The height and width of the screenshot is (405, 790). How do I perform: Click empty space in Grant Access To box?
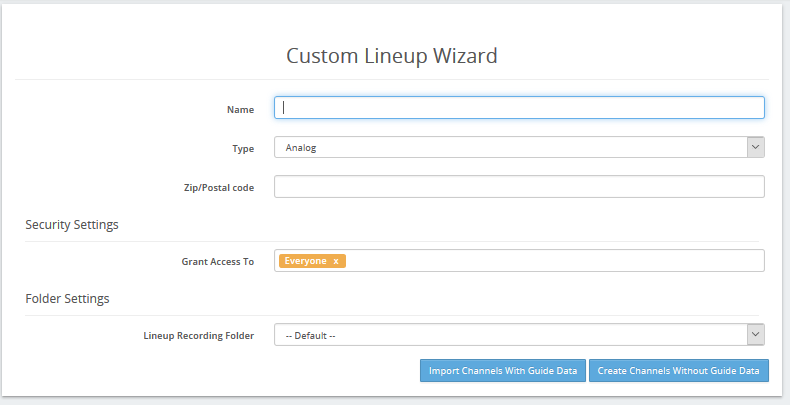[x=554, y=260]
